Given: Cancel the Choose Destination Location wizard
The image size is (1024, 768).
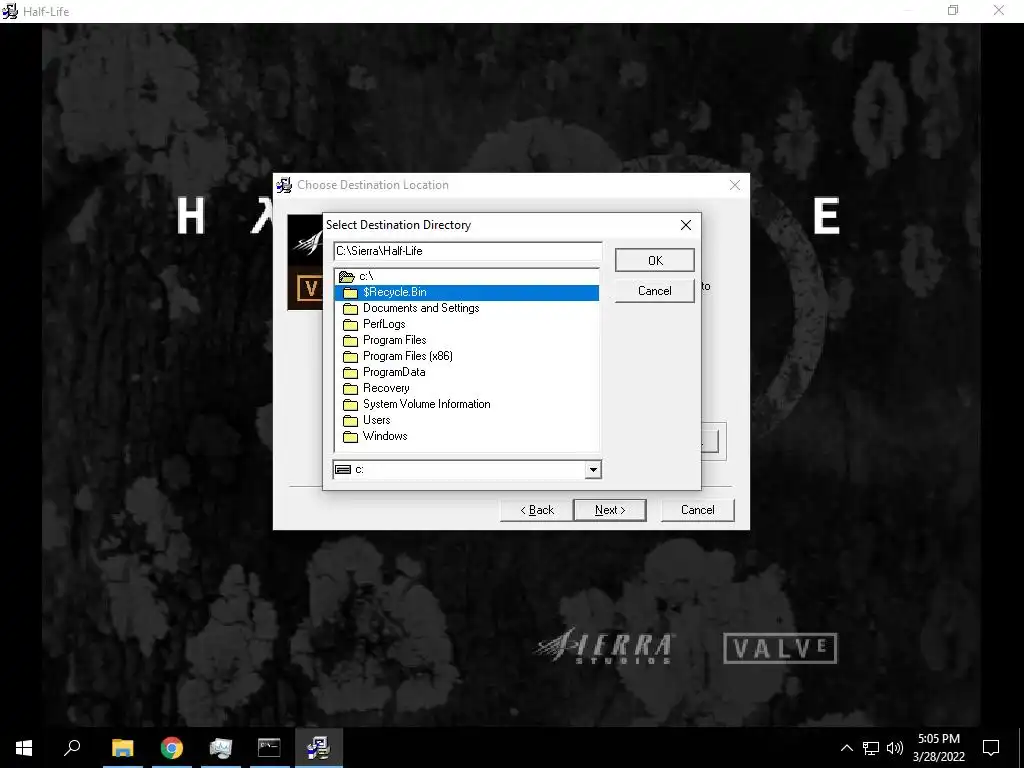Looking at the screenshot, I should tap(697, 510).
